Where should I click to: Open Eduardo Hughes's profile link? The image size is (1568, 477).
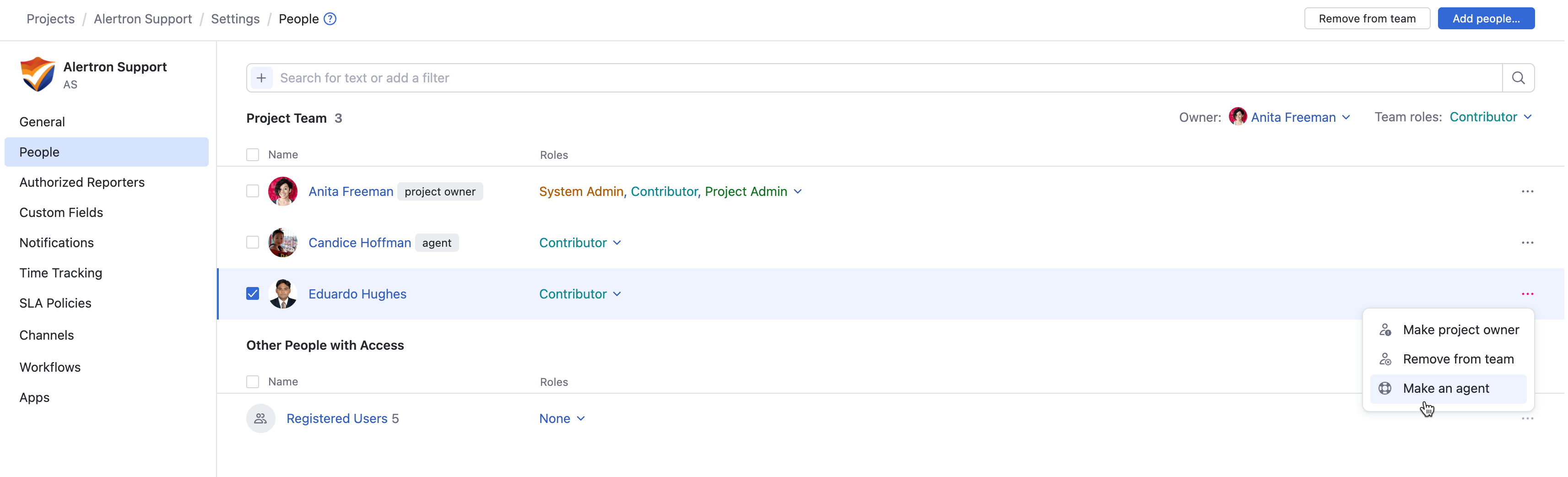point(357,293)
